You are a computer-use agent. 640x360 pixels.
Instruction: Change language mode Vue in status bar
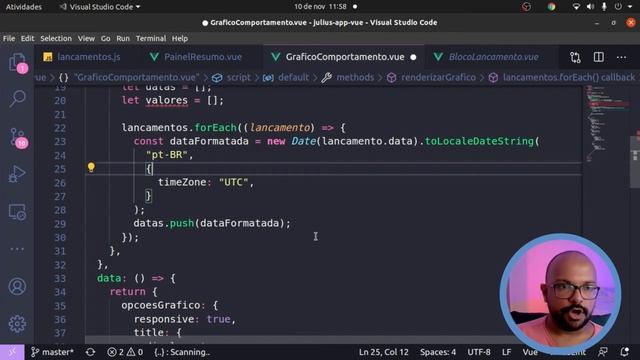[530, 352]
